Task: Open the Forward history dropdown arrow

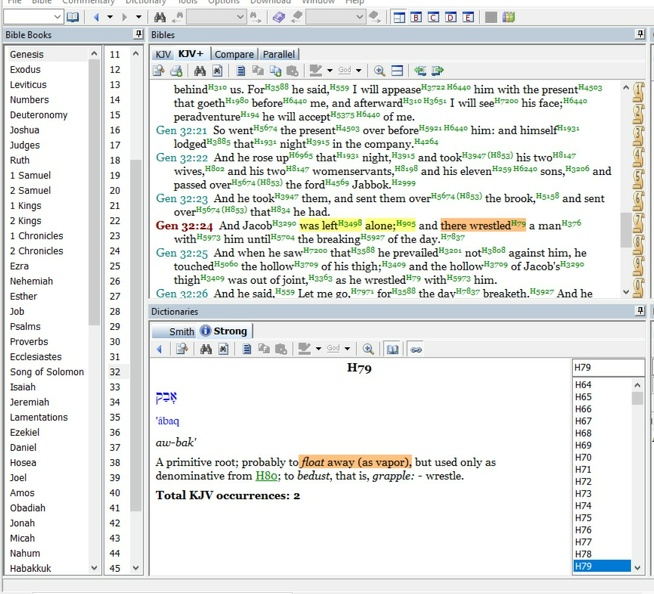Action: tap(138, 17)
